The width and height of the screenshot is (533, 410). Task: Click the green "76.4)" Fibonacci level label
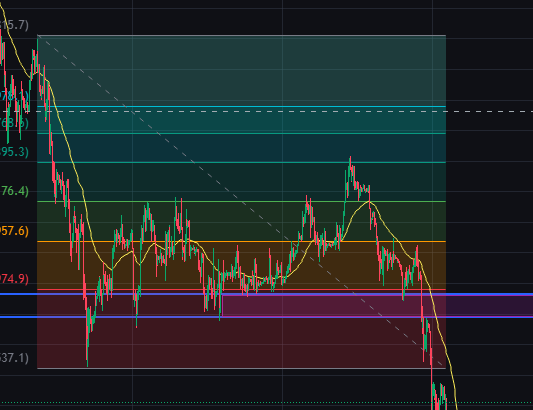tap(14, 191)
